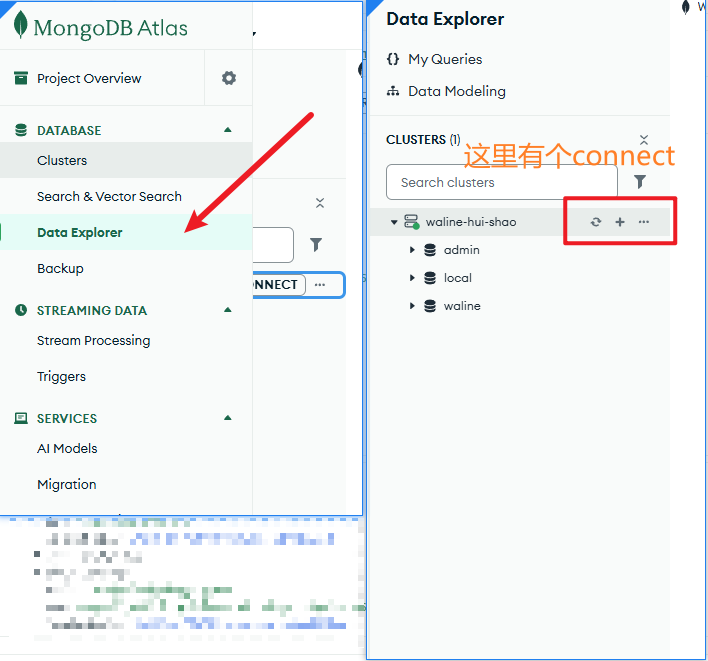Collapse the DATABASE section
The width and height of the screenshot is (708, 661).
pos(228,130)
